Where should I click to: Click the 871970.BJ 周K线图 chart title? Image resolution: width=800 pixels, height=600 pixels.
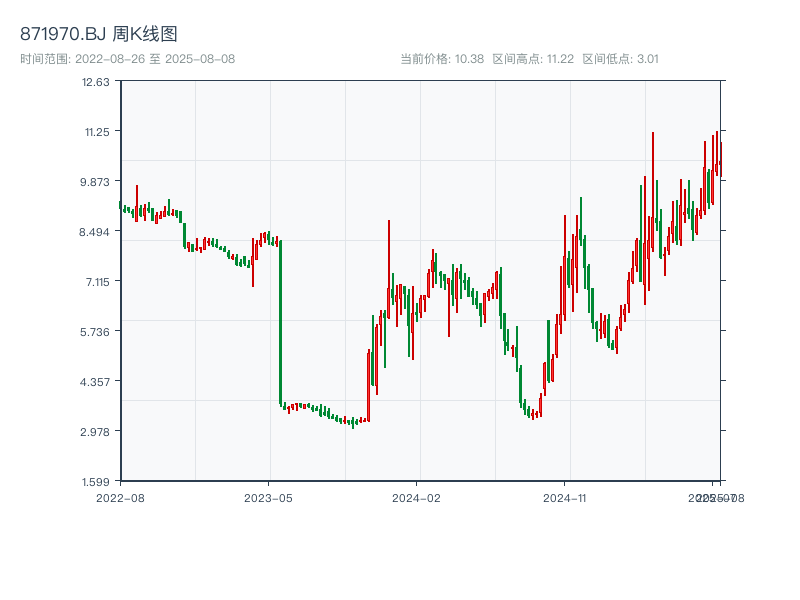pos(99,34)
